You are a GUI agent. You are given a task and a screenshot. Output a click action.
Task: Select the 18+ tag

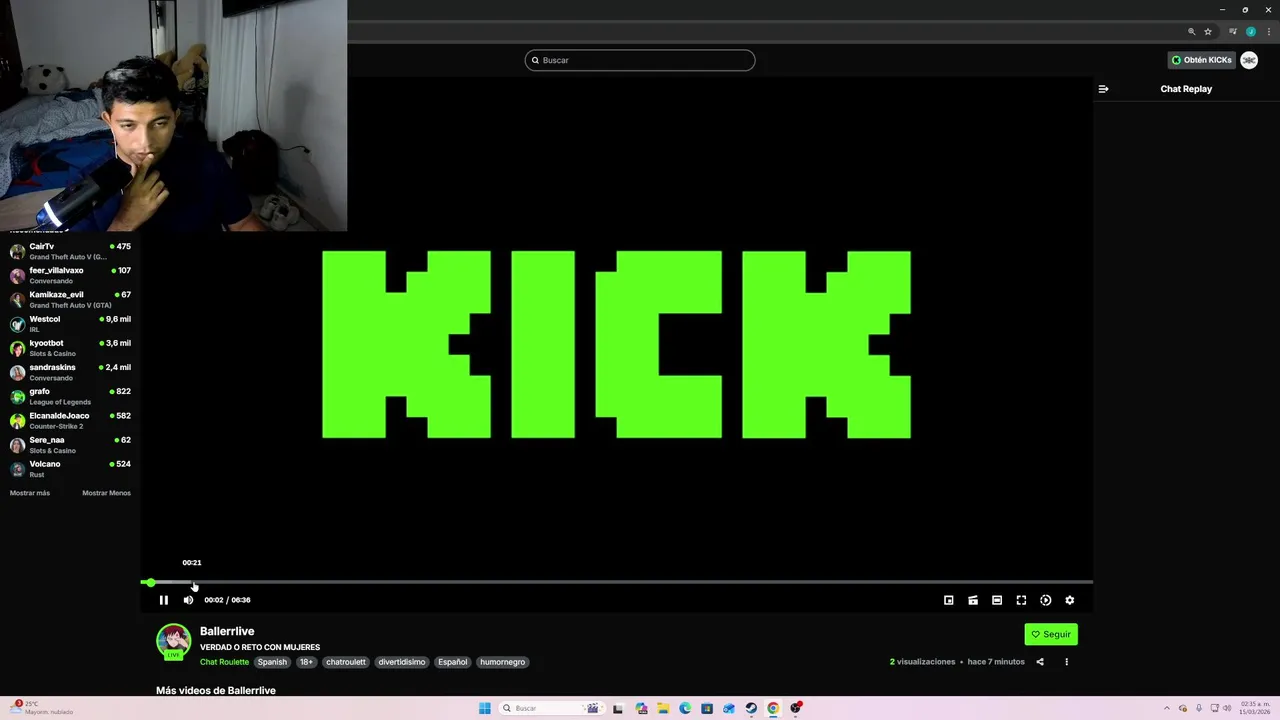click(306, 662)
